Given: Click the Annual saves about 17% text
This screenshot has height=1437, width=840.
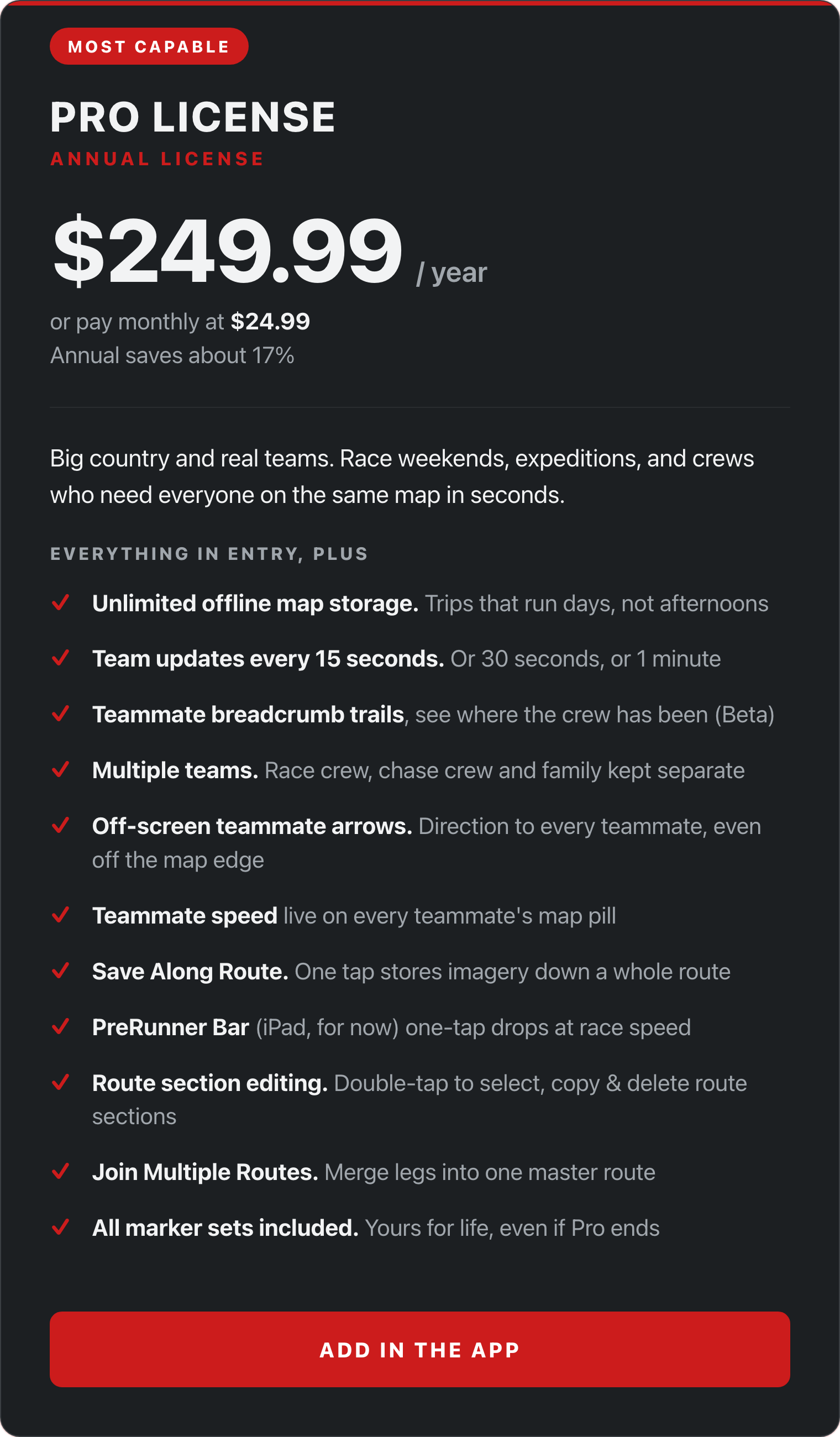Looking at the screenshot, I should [x=172, y=355].
